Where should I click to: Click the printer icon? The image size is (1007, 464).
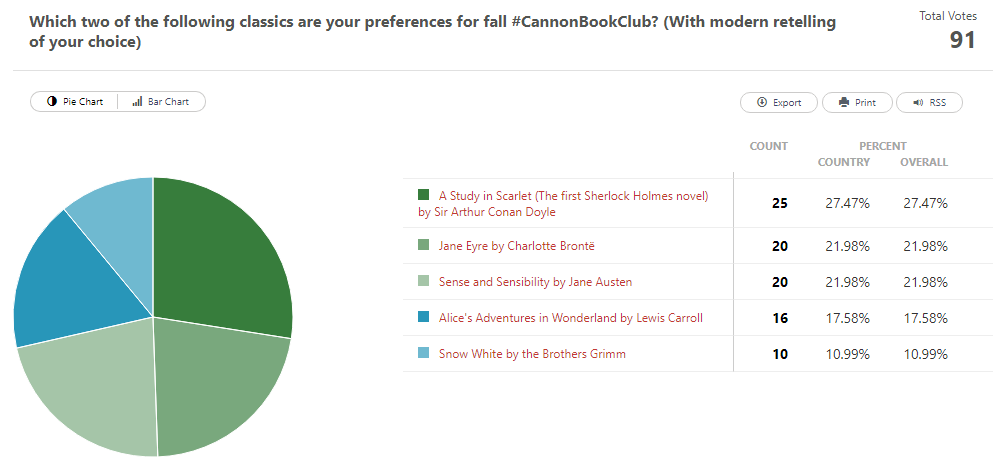(844, 103)
